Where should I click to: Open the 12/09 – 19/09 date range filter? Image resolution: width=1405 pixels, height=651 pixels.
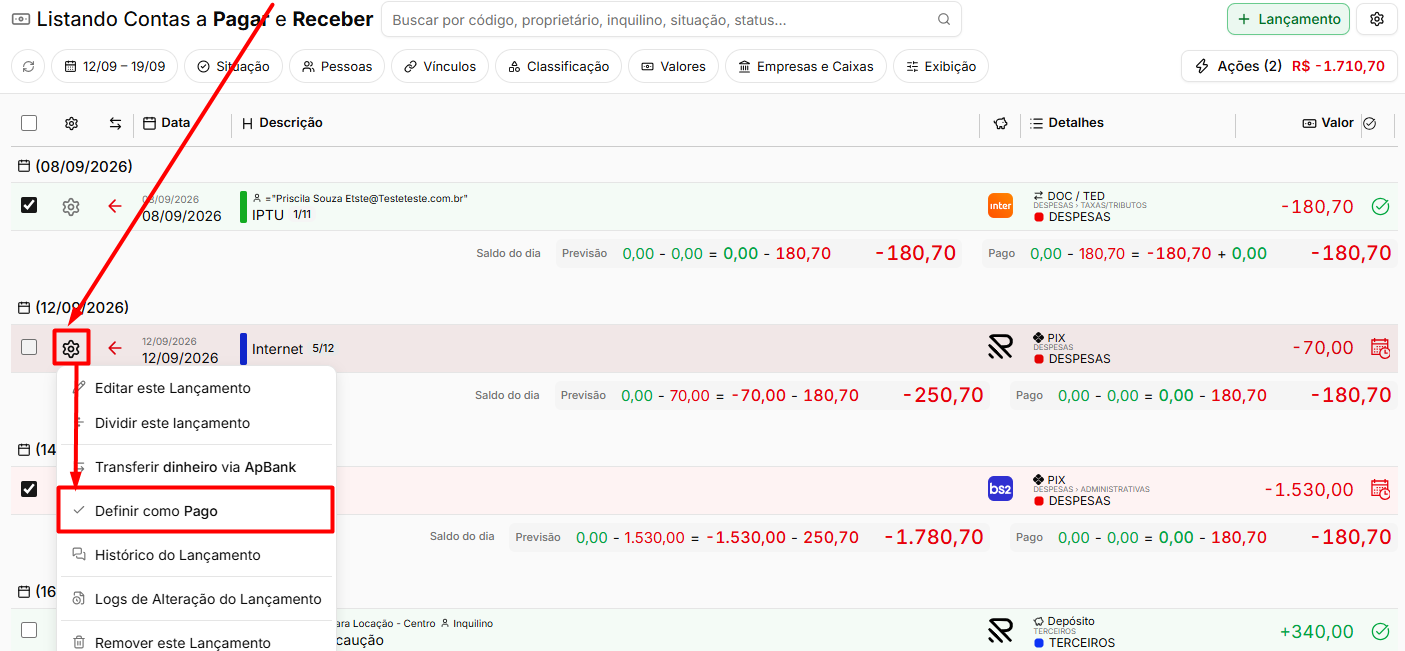tap(115, 67)
